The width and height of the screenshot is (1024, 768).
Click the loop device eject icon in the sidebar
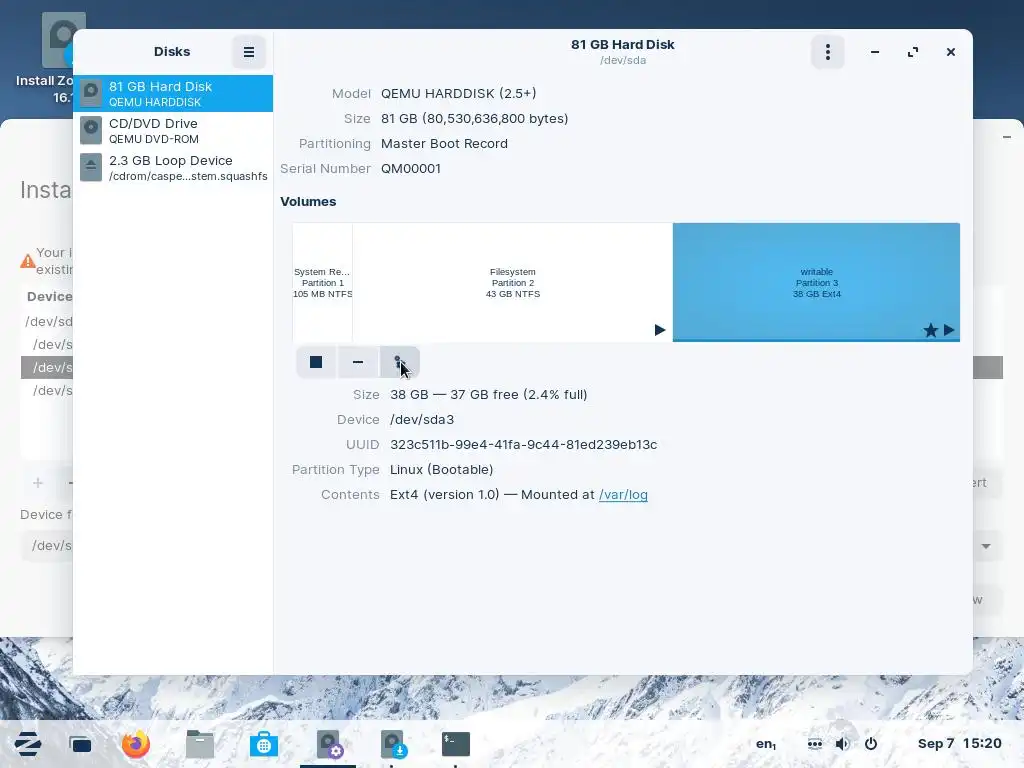tap(91, 168)
